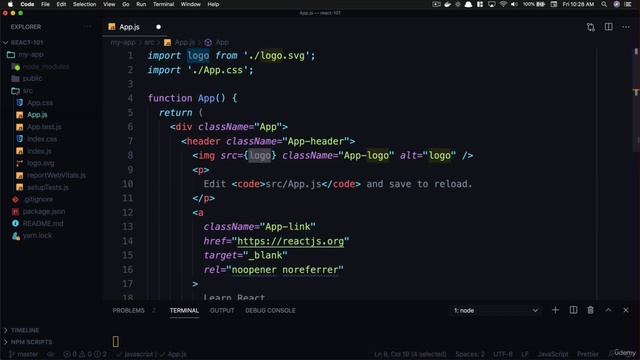Click the App symbol breadcrumb
The height and width of the screenshot is (360, 640).
click(x=217, y=42)
